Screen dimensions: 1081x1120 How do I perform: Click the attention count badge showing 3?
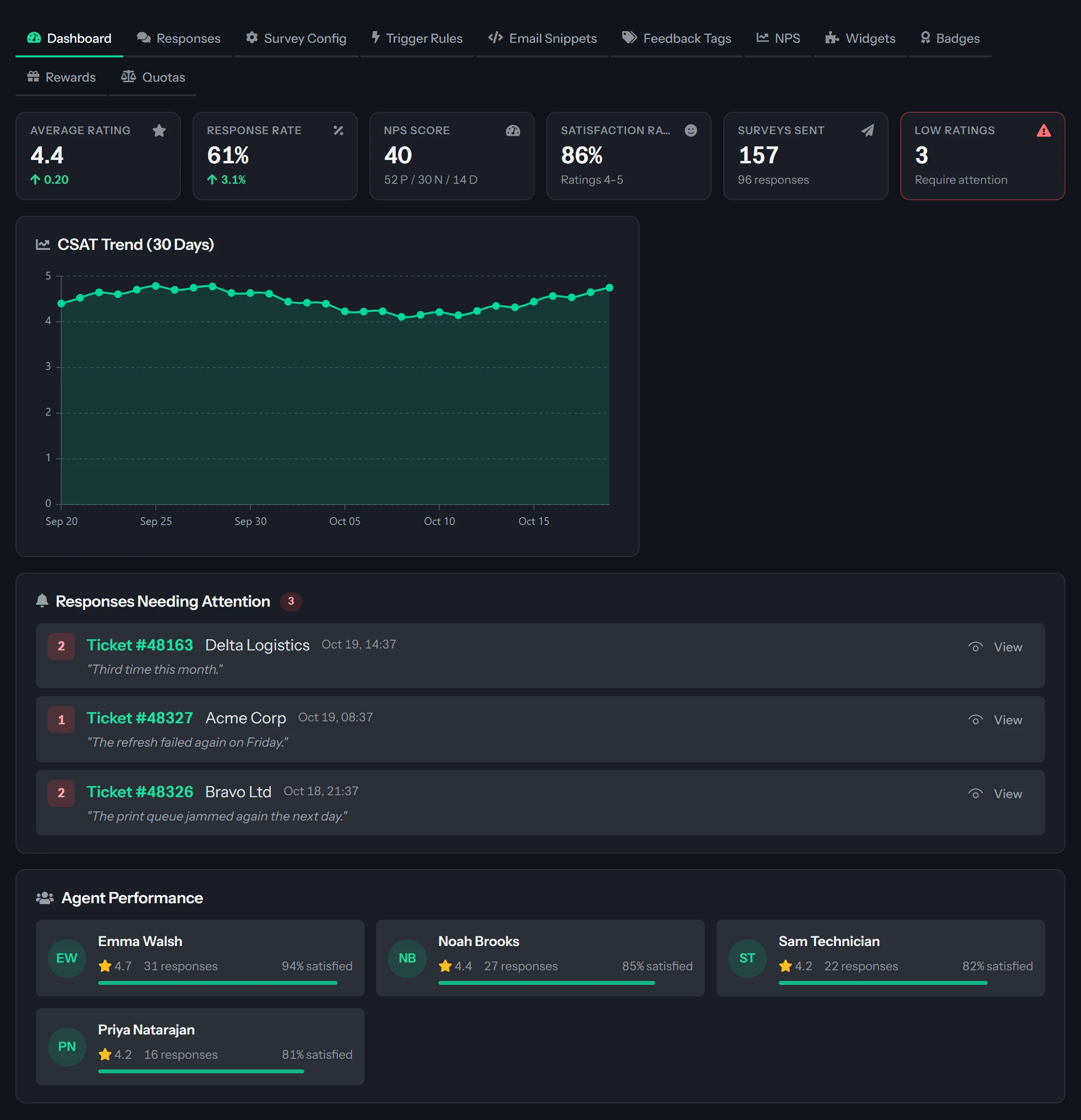(291, 601)
